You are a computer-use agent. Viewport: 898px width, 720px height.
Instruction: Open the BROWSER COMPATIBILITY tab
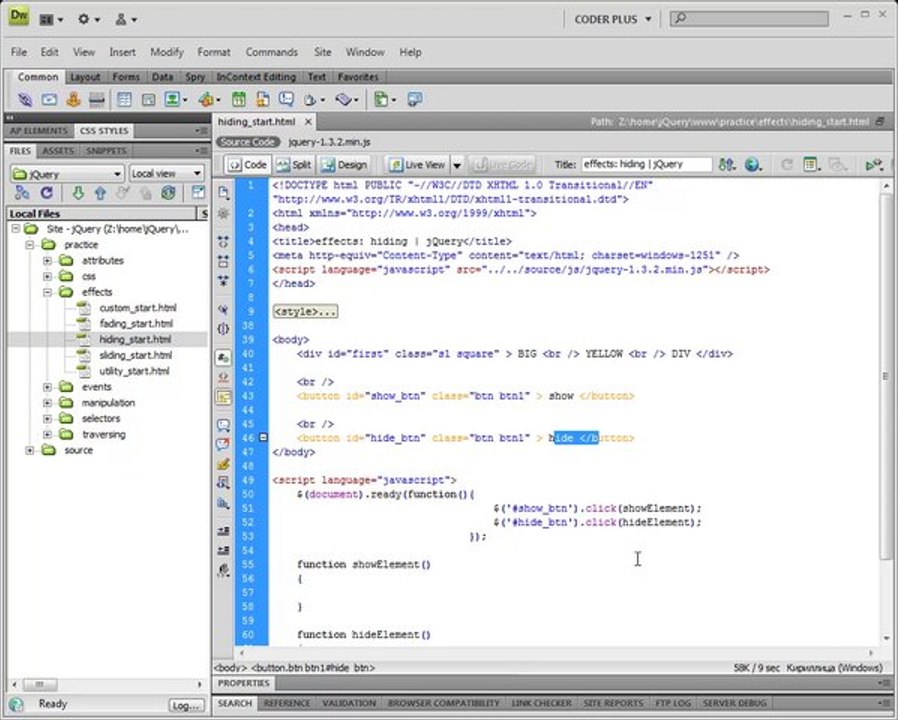click(443, 703)
